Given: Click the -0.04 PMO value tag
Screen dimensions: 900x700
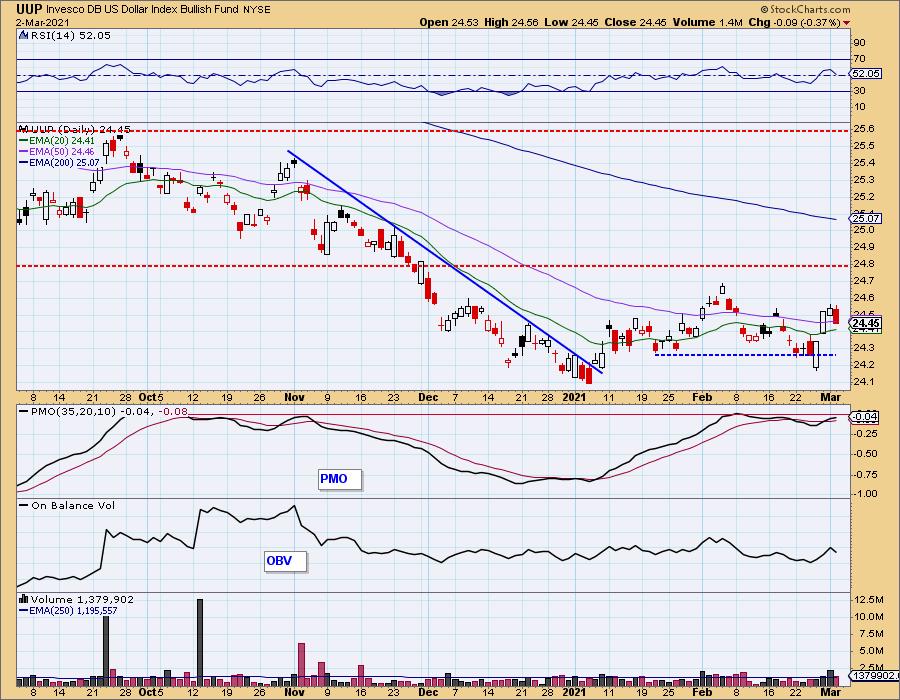Looking at the screenshot, I should click(x=864, y=417).
